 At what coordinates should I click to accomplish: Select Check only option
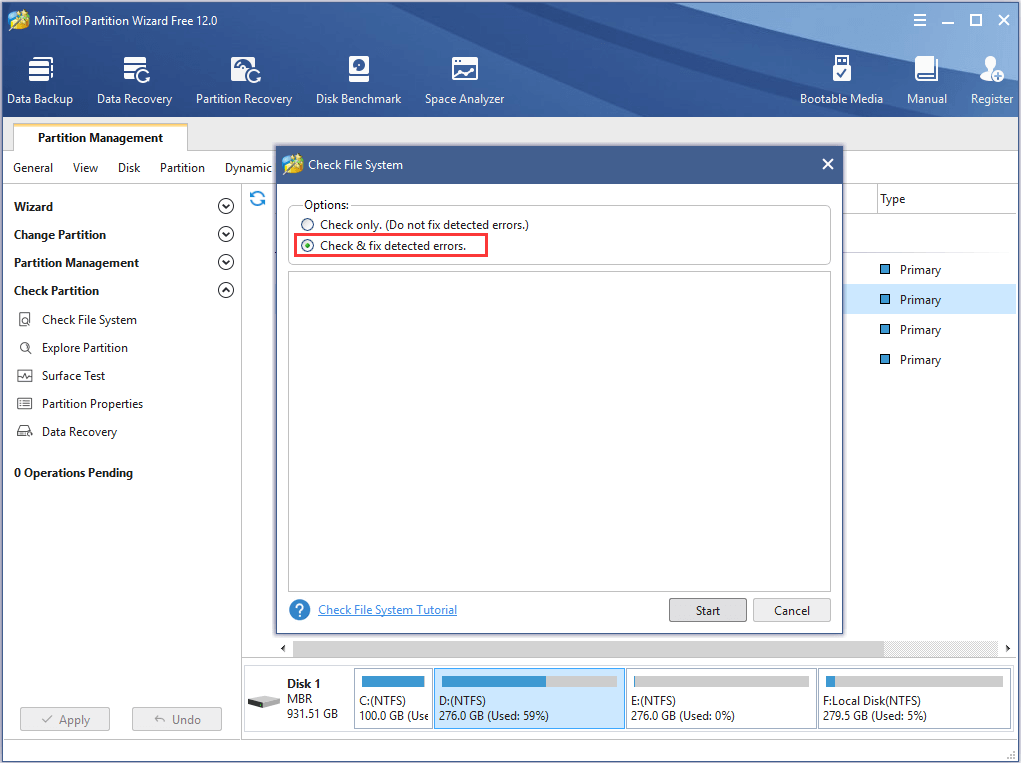(x=415, y=225)
